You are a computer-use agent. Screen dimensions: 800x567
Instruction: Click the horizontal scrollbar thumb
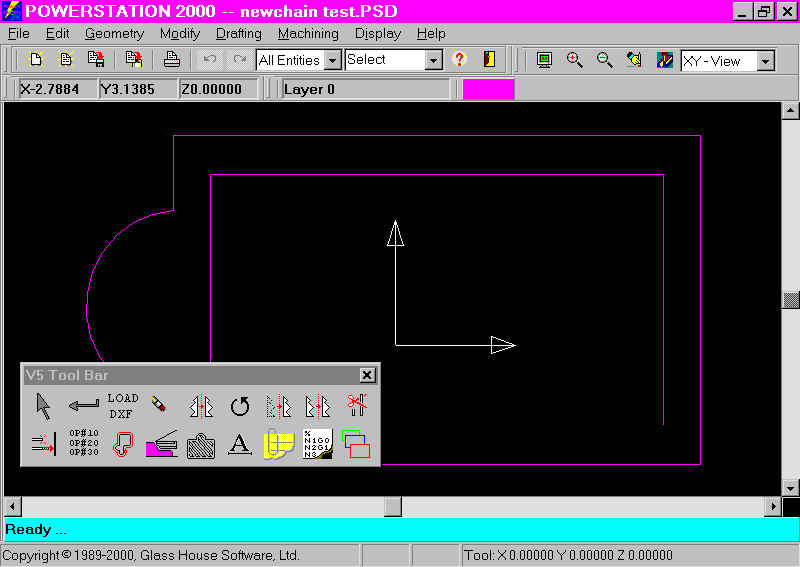click(393, 507)
